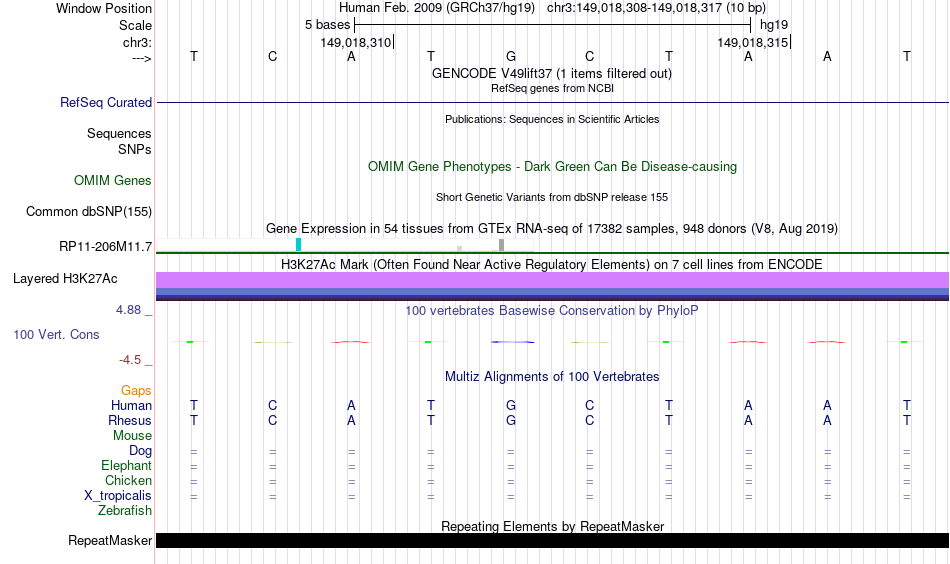Click Multiz Alignments of 100 Vertebrates title
Screen dimensions: 950x564
(x=552, y=377)
